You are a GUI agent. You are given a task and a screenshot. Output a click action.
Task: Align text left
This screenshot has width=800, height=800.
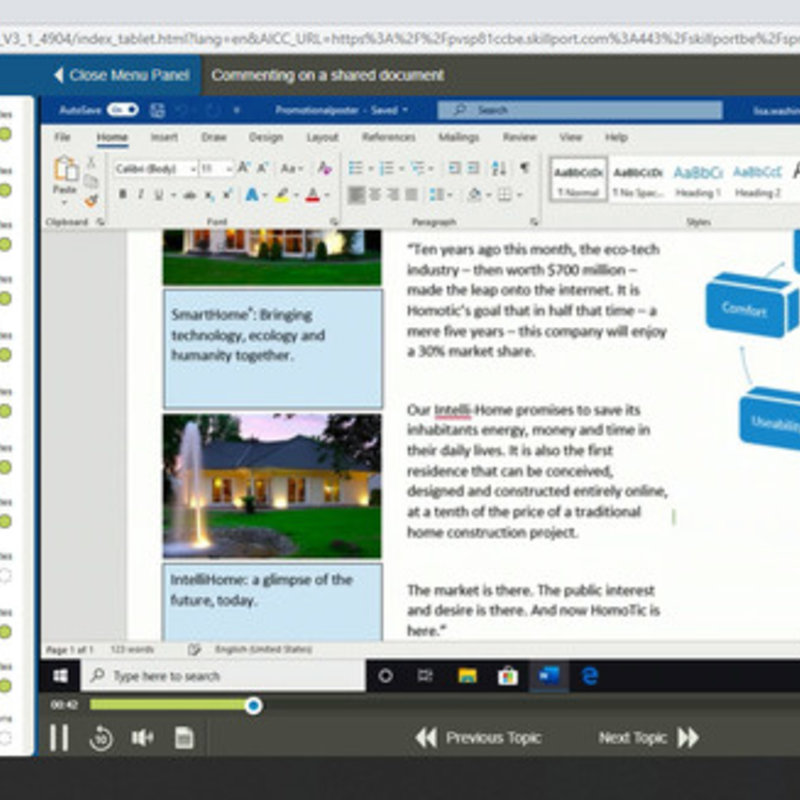(356, 194)
